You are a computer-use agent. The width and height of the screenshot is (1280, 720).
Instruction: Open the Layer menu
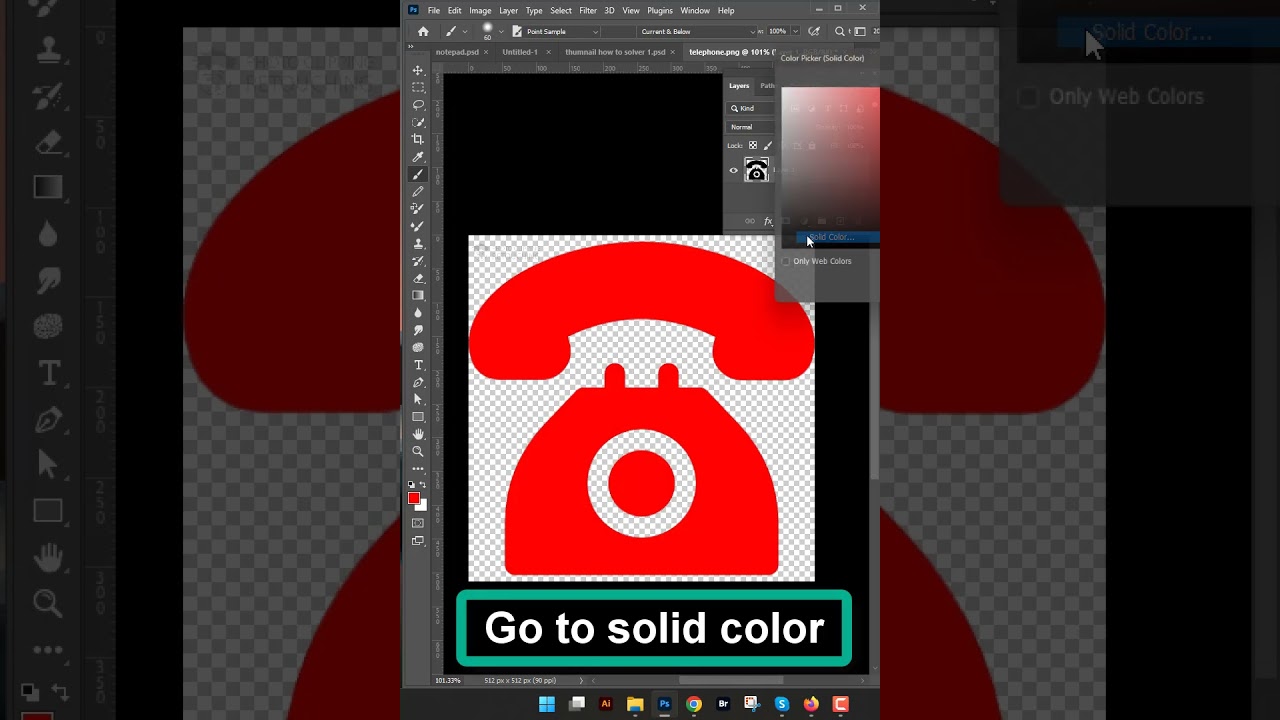point(508,10)
